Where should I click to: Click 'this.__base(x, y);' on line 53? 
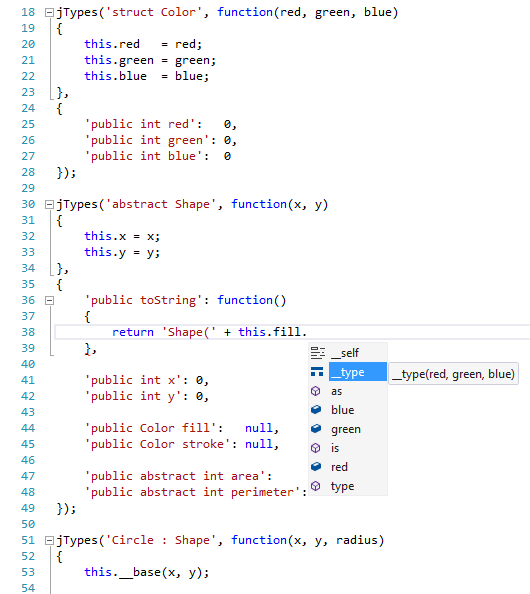[x=147, y=572]
